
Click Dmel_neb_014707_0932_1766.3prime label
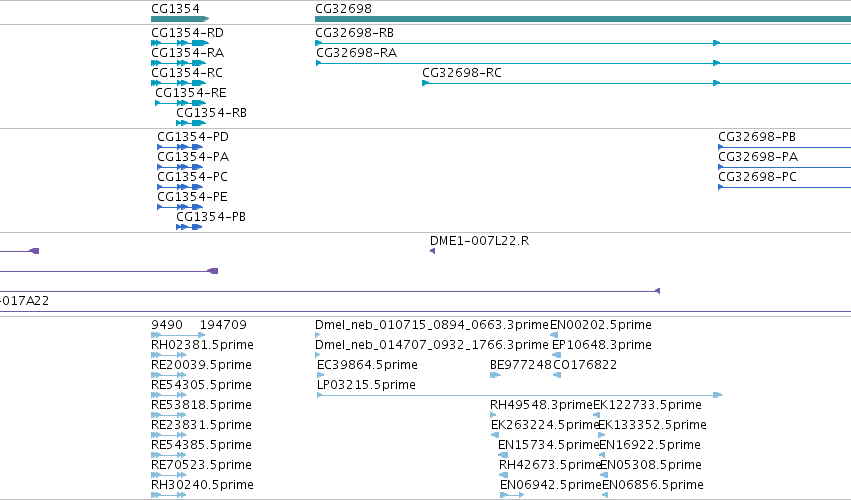pyautogui.click(x=432, y=345)
